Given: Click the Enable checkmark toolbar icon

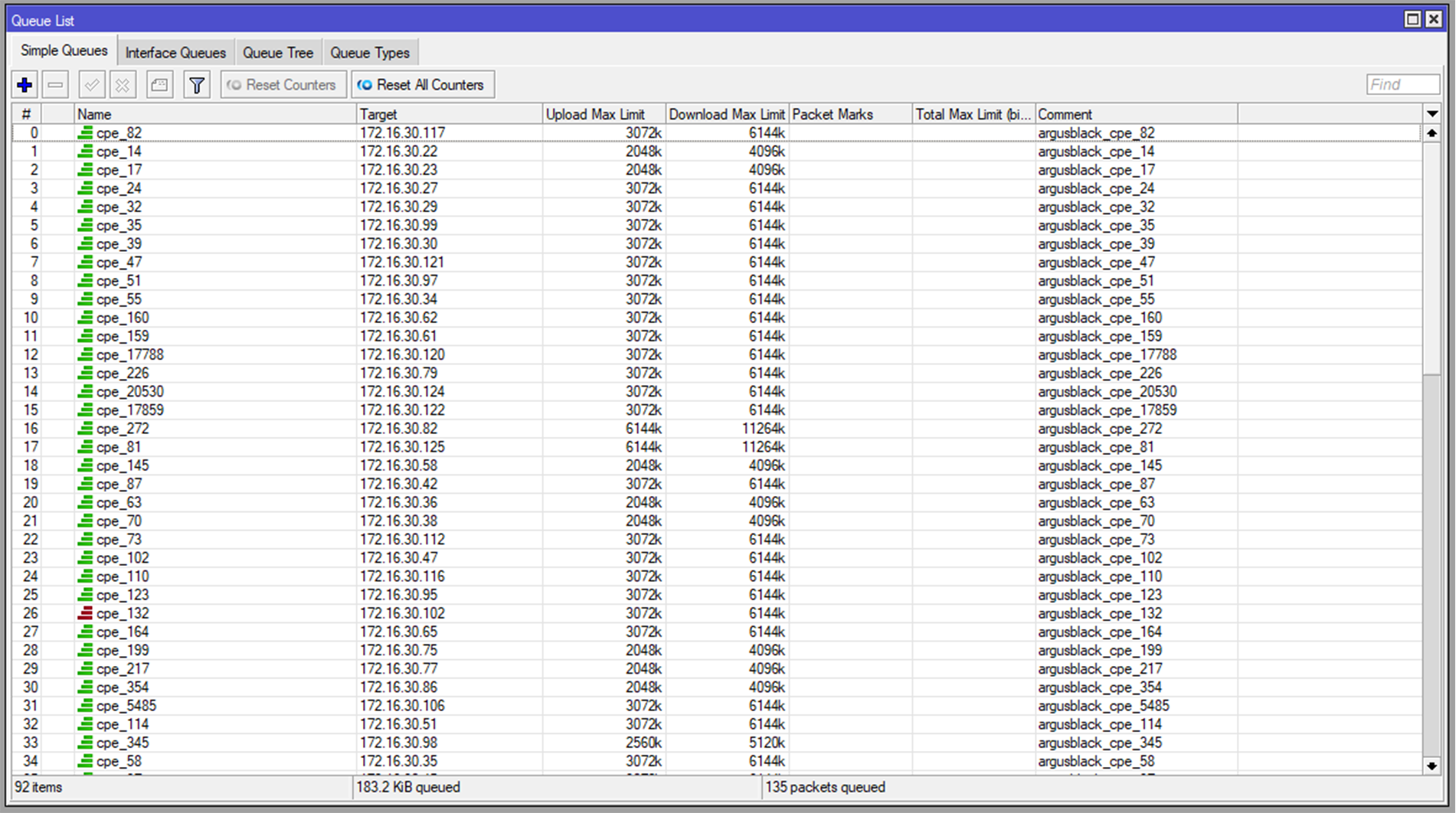Looking at the screenshot, I should click(91, 85).
